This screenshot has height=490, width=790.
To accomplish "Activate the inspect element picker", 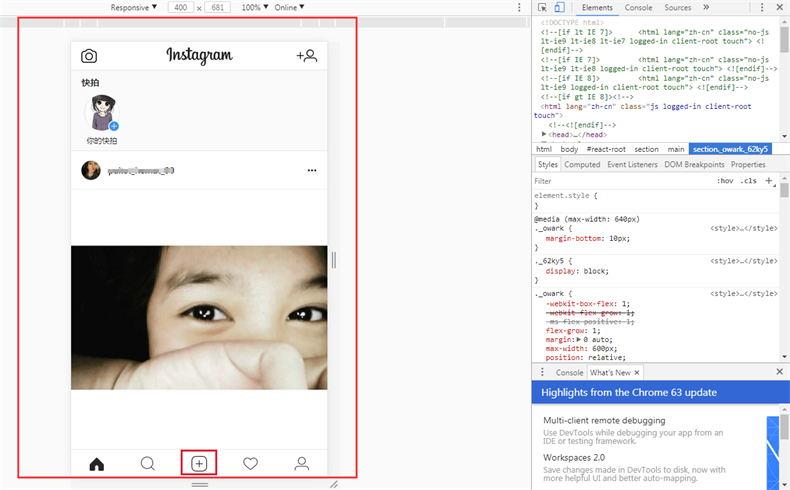I will pyautogui.click(x=543, y=8).
